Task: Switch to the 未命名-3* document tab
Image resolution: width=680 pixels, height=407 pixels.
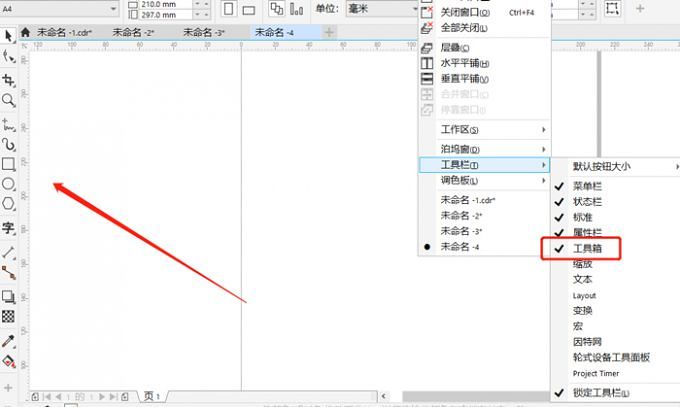Action: tap(204, 32)
